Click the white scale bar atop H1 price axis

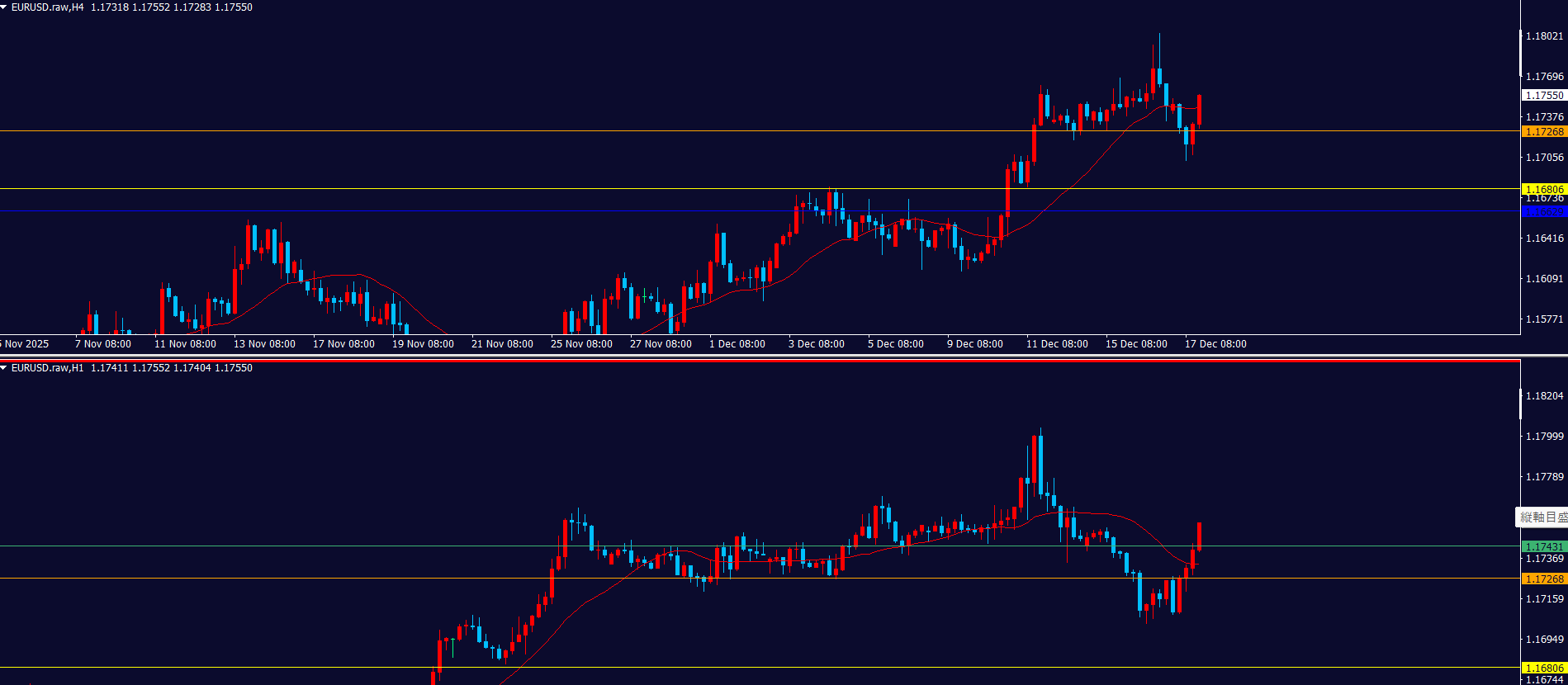(x=1521, y=404)
